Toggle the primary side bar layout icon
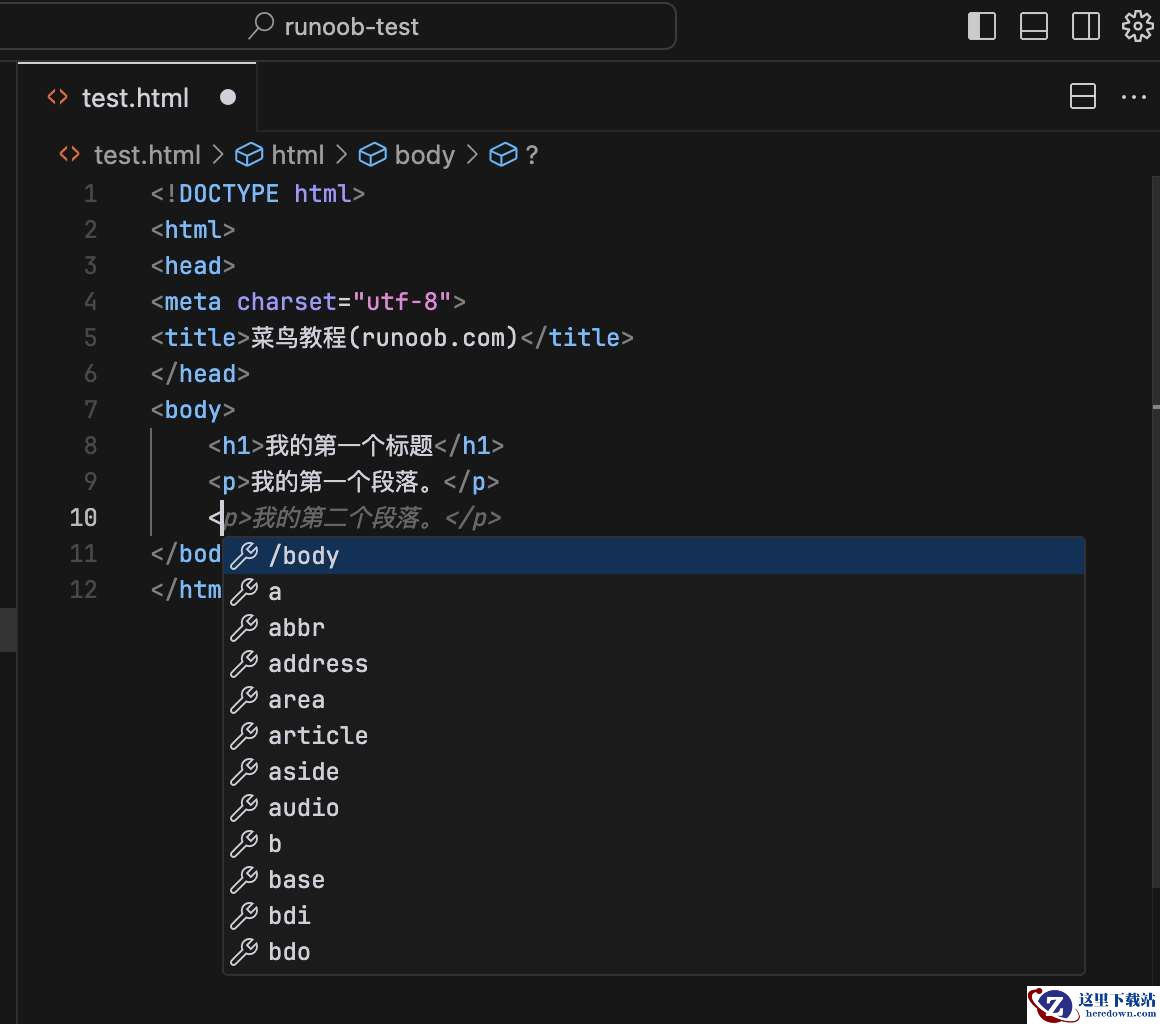 982,26
